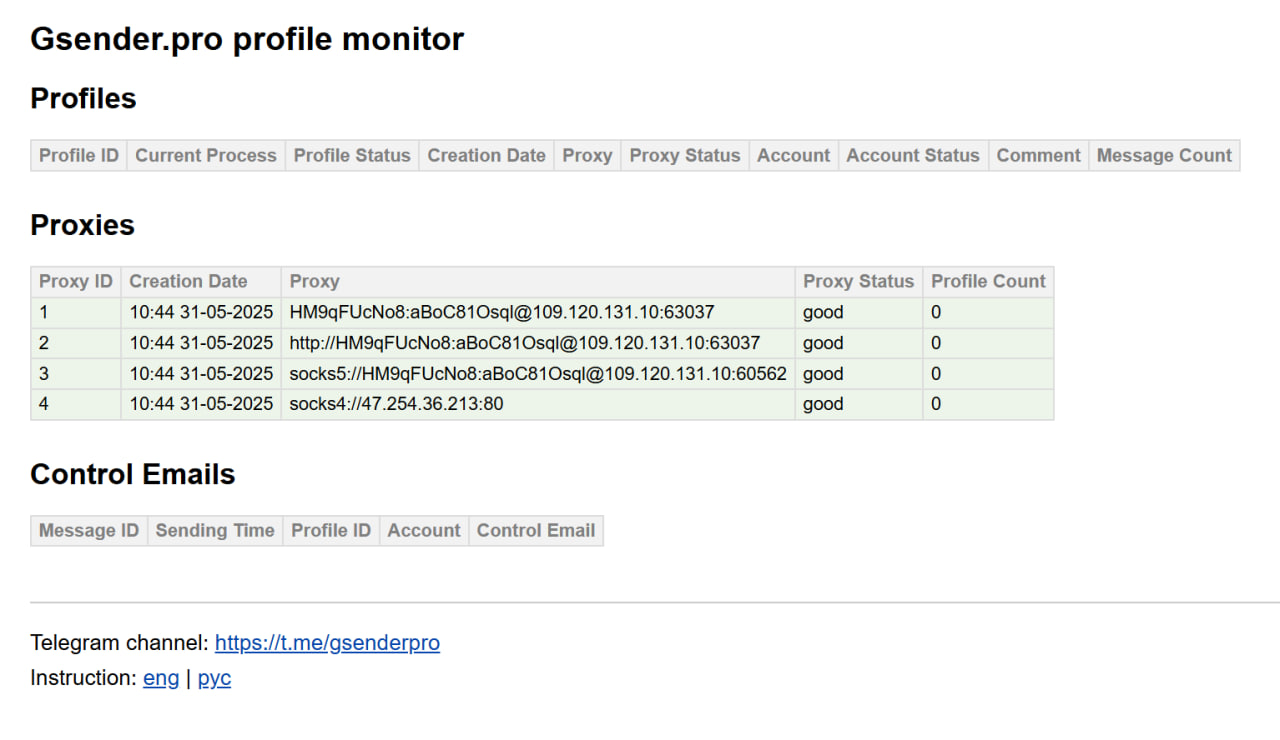
Task: Select proxy ID 2 cell
Action: tap(76, 343)
